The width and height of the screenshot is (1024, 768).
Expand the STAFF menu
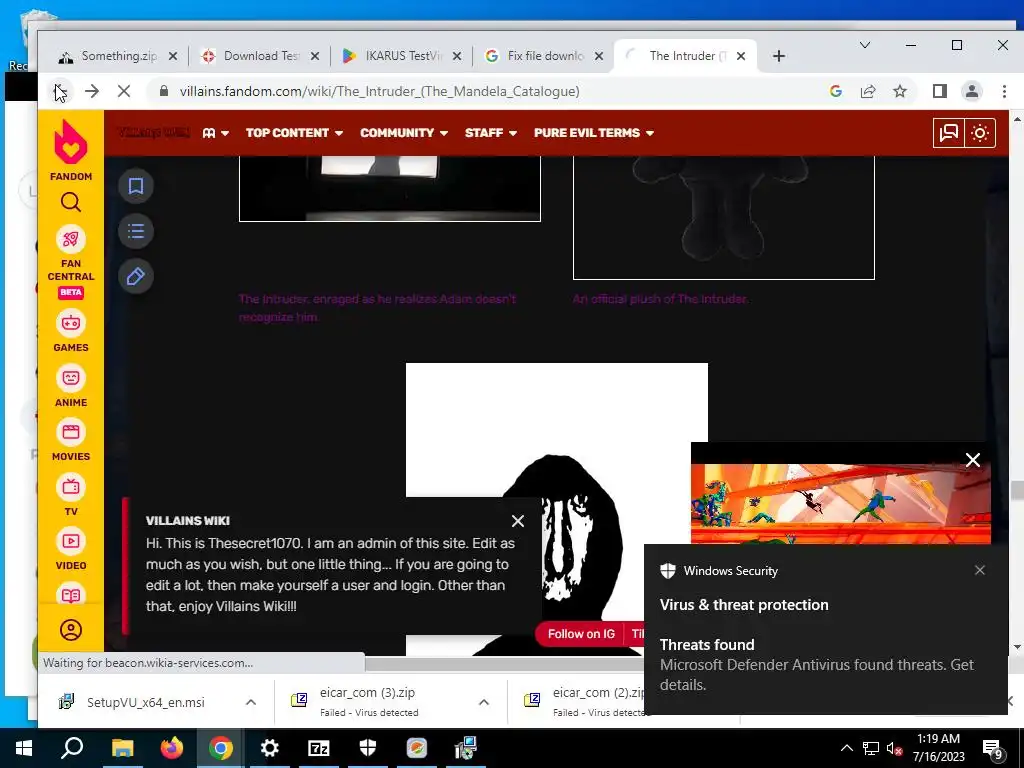(491, 133)
